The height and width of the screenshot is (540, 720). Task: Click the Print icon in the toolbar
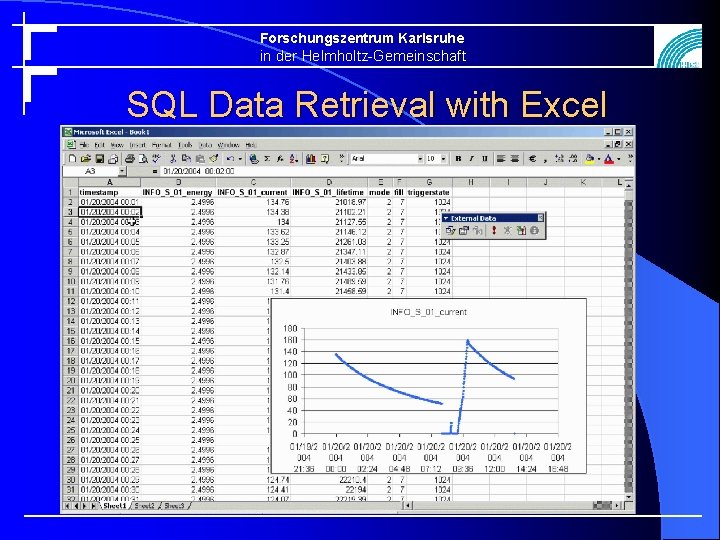[x=130, y=159]
